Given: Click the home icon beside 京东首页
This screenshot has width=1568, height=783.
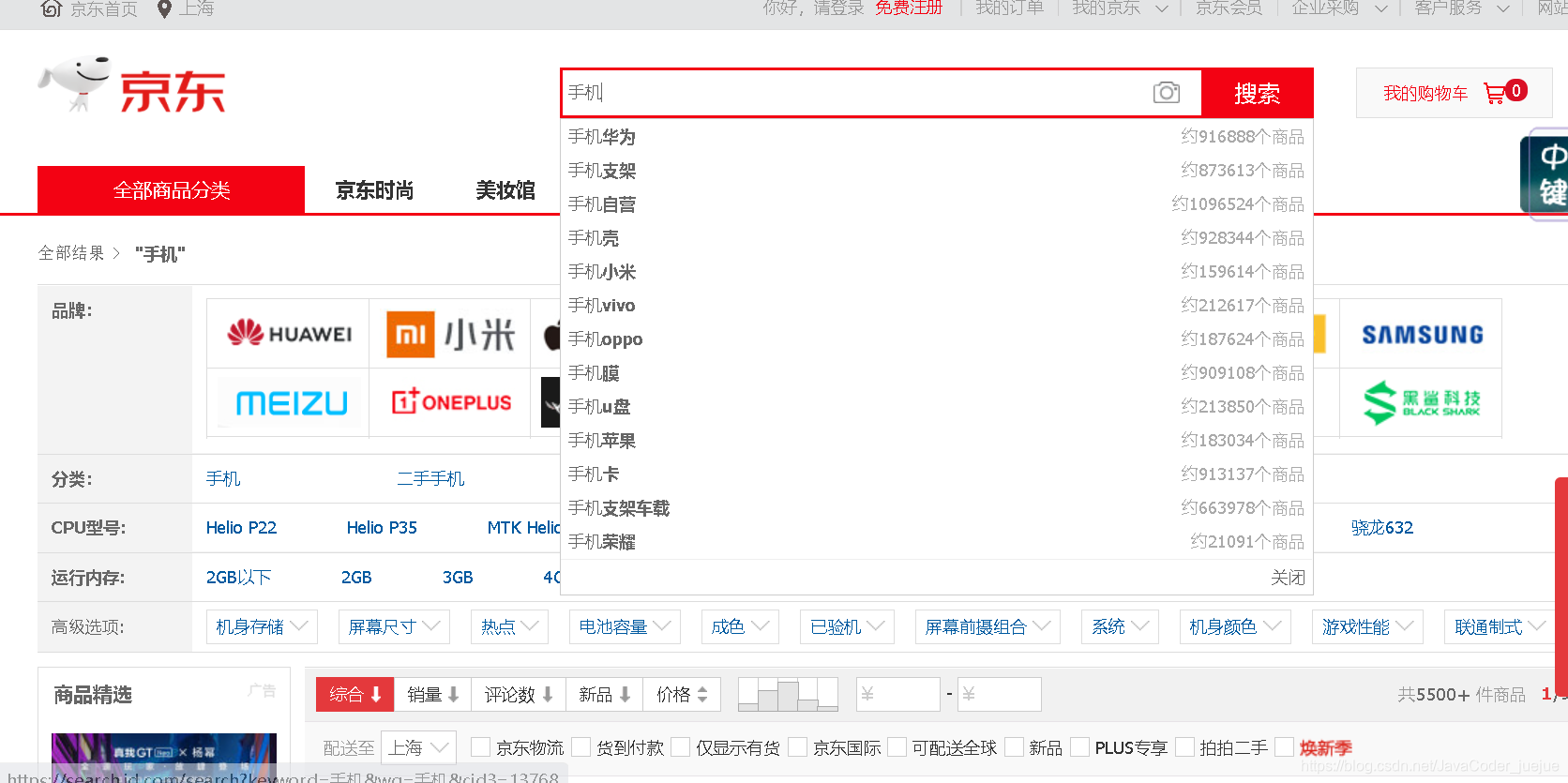Looking at the screenshot, I should tap(53, 8).
